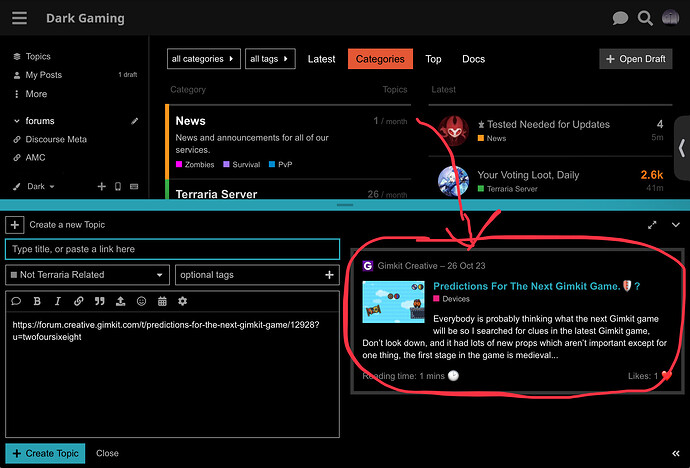Click the blockquote icon in editor toolbar
This screenshot has height=468, width=690.
click(99, 301)
